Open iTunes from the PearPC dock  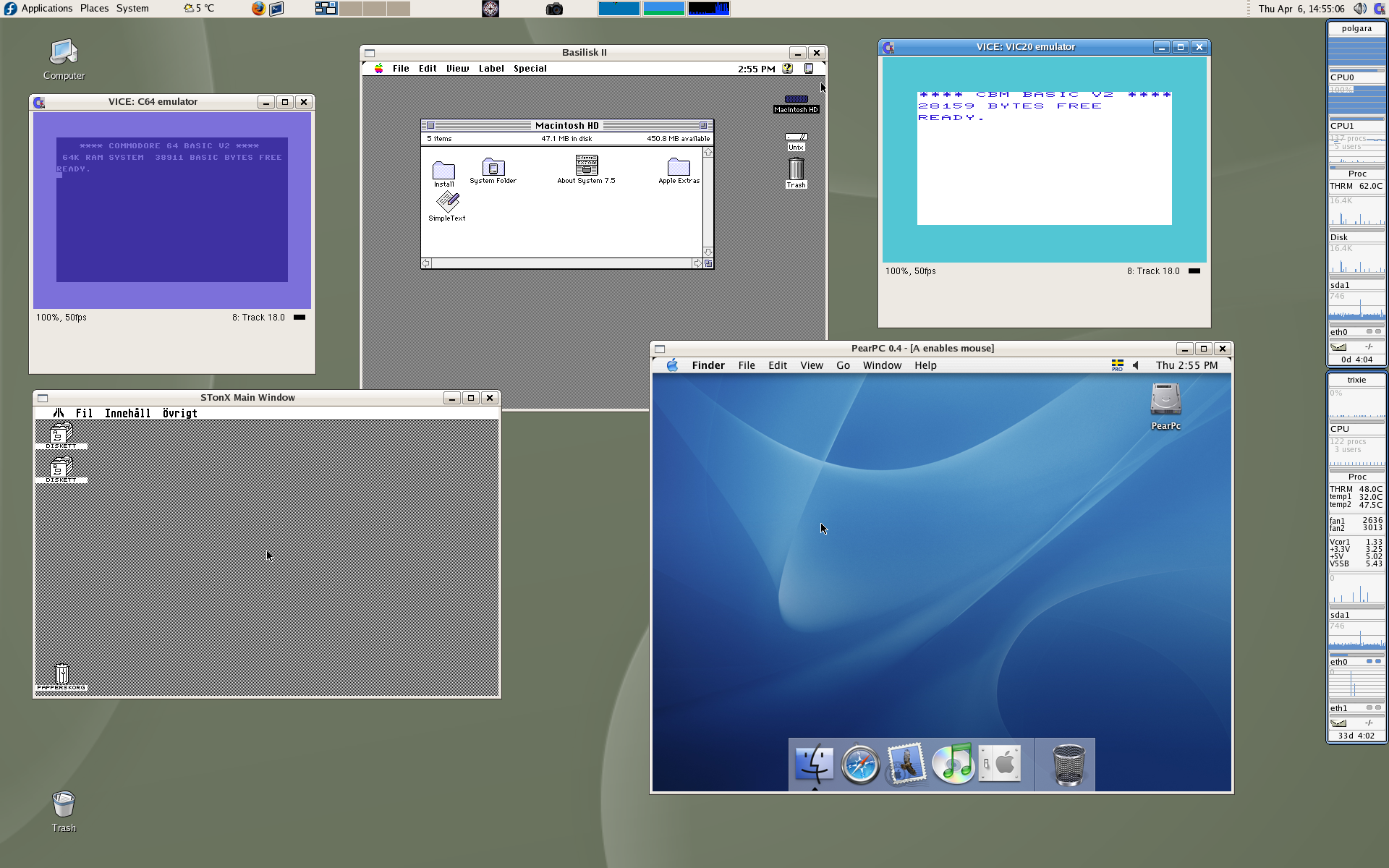pyautogui.click(x=953, y=764)
